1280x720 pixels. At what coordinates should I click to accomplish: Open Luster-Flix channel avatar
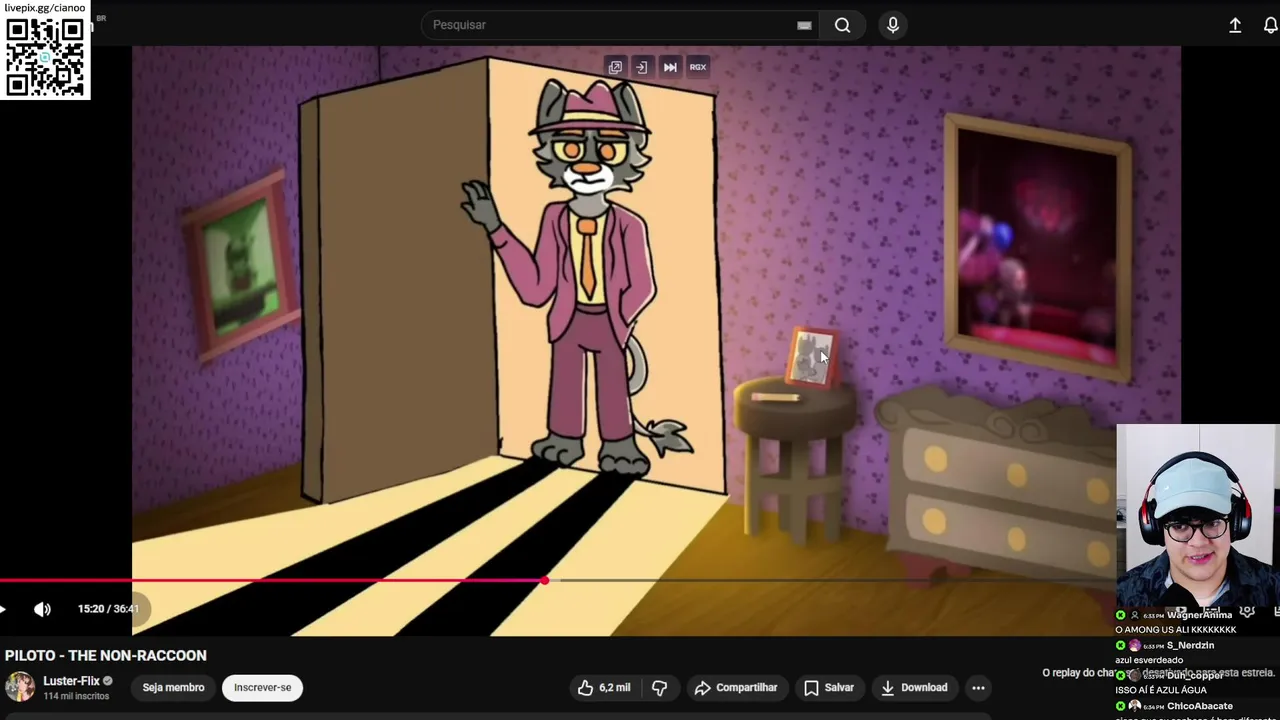point(20,687)
